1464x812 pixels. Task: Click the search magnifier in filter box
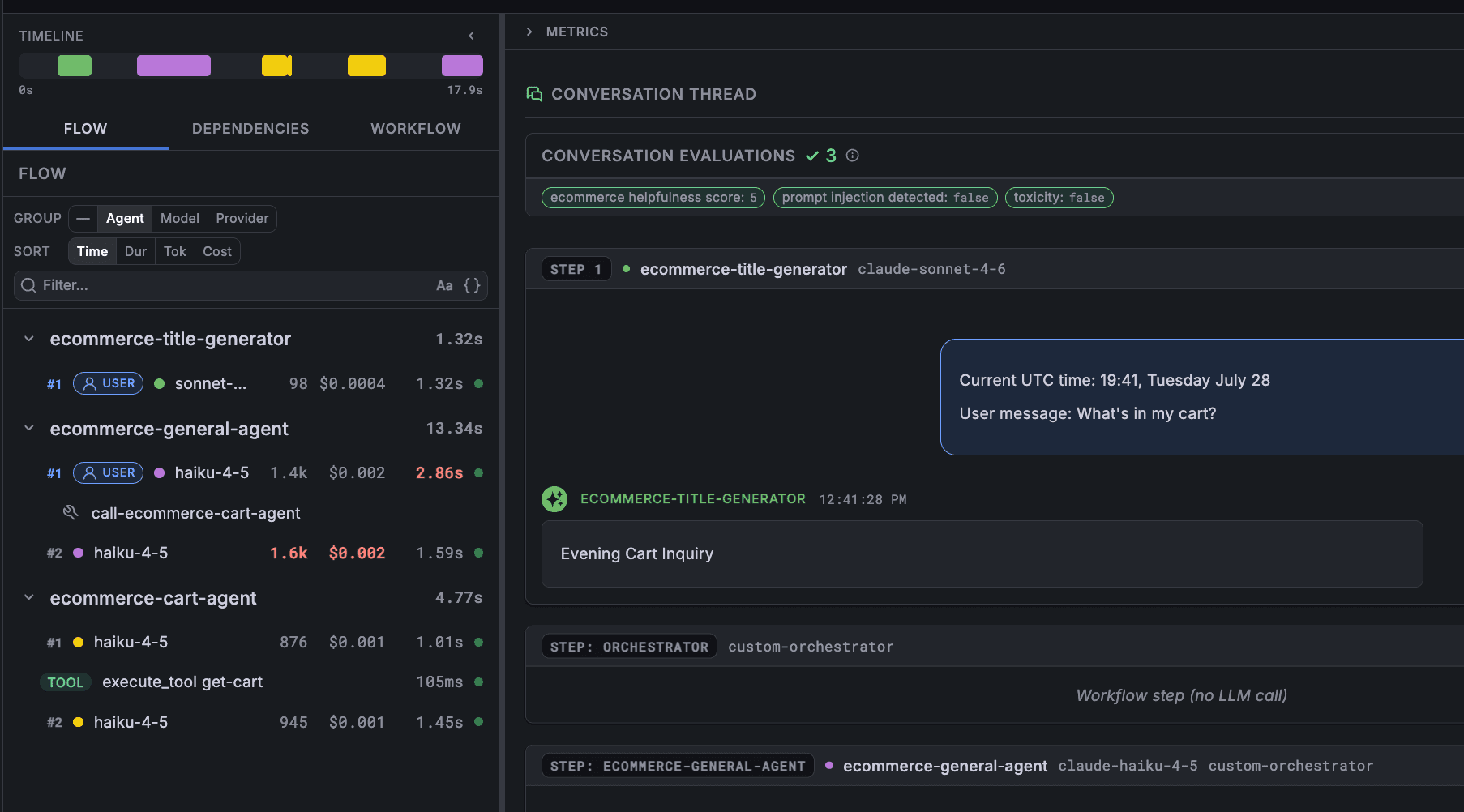(x=28, y=285)
